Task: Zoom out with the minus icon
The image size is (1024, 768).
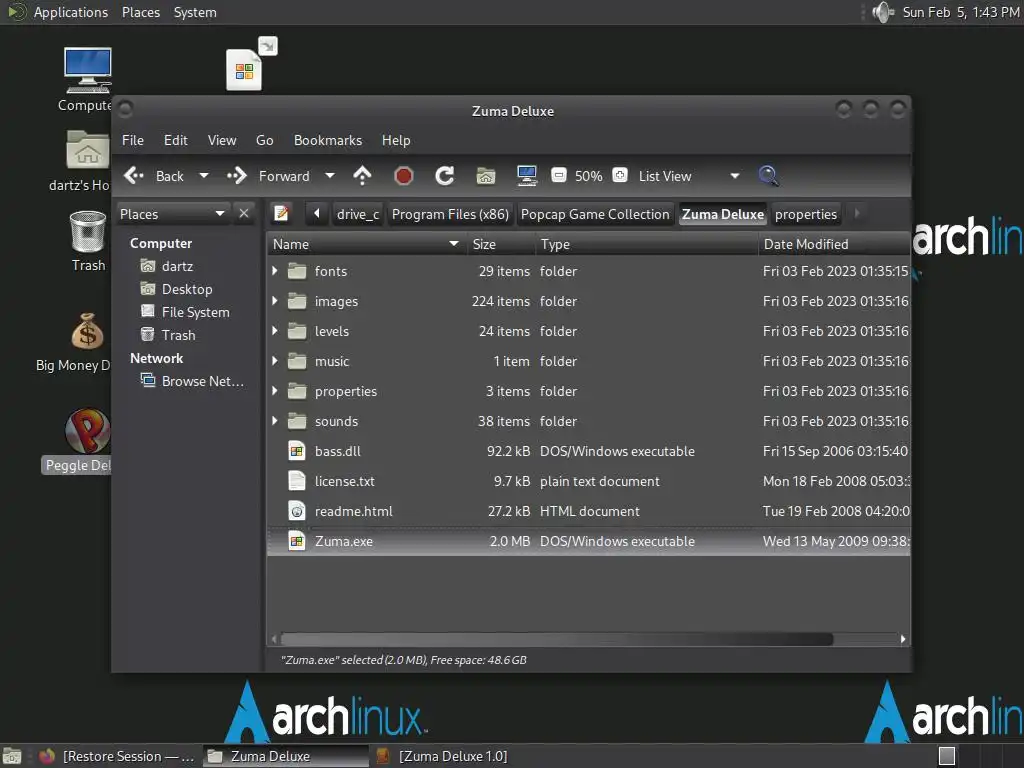Action: (558, 175)
